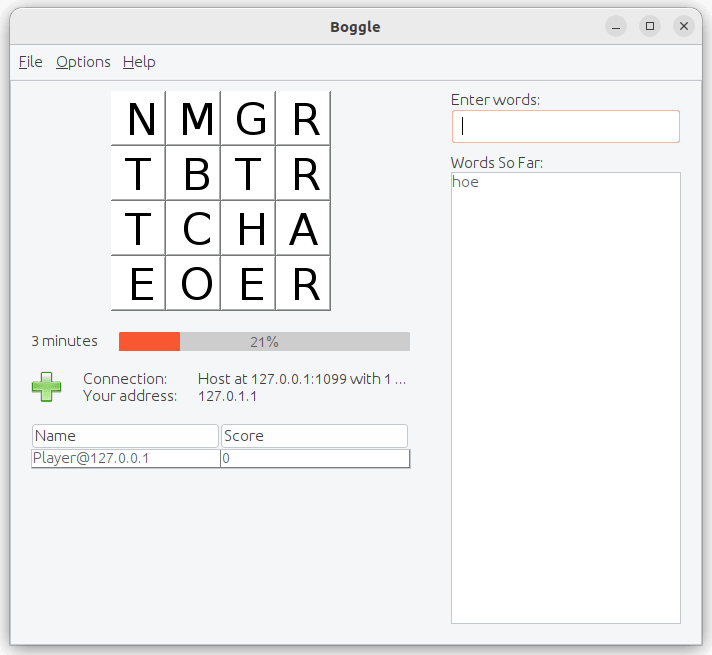
Task: Select the H letter tile
Action: pos(248,228)
